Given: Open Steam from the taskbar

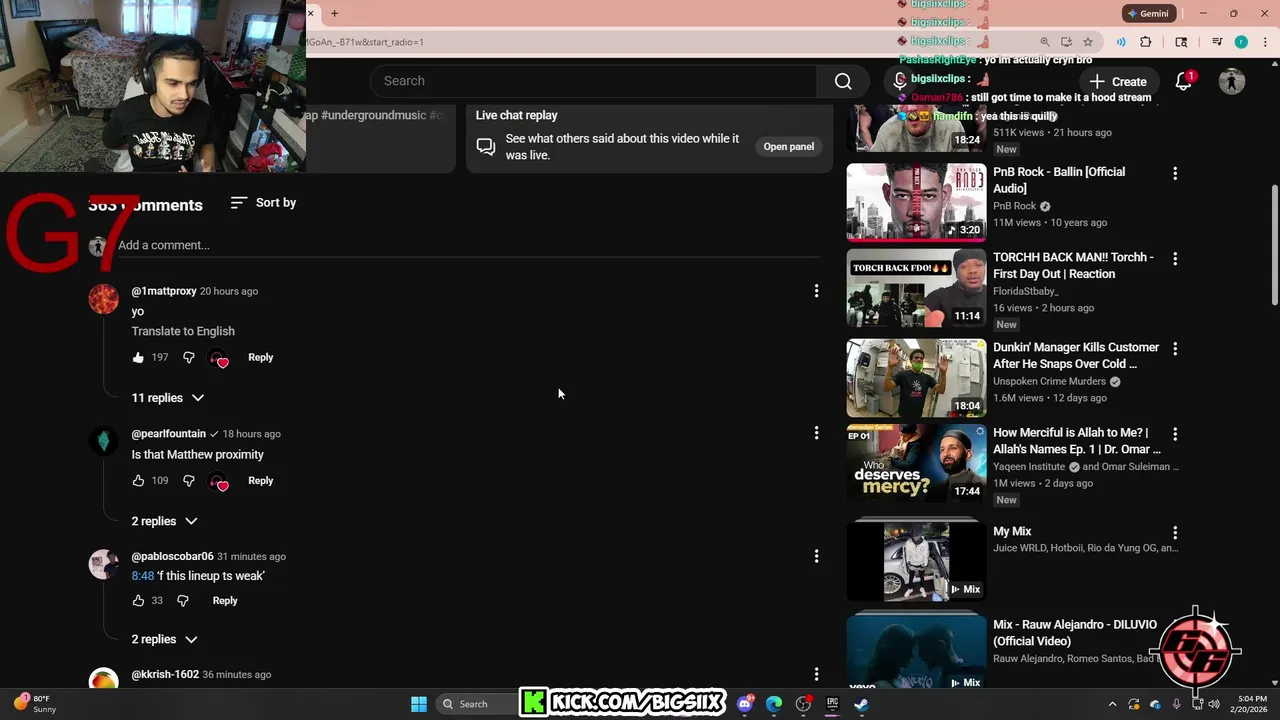Looking at the screenshot, I should tap(861, 704).
